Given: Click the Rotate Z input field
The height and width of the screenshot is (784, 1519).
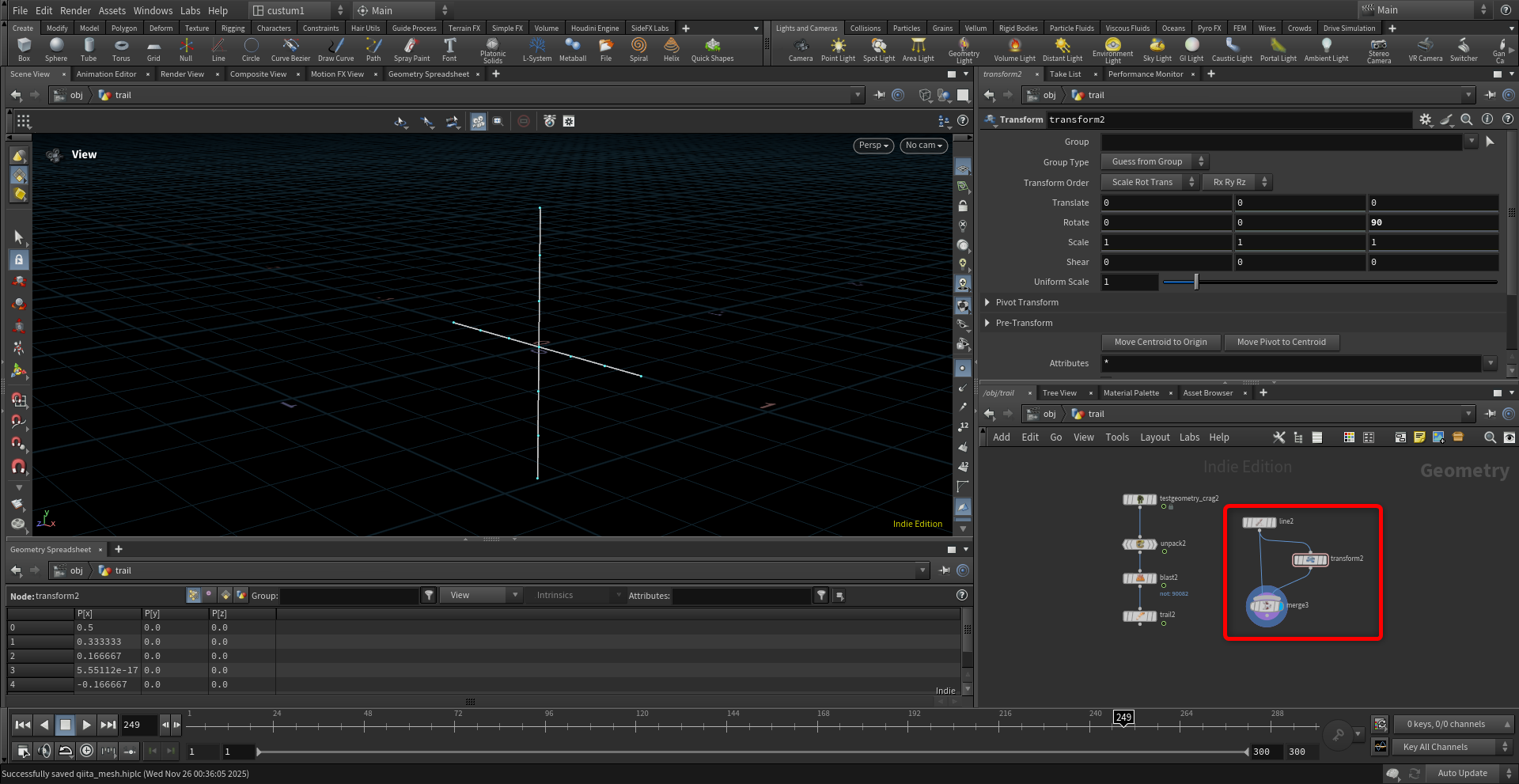Looking at the screenshot, I should pyautogui.click(x=1432, y=223).
